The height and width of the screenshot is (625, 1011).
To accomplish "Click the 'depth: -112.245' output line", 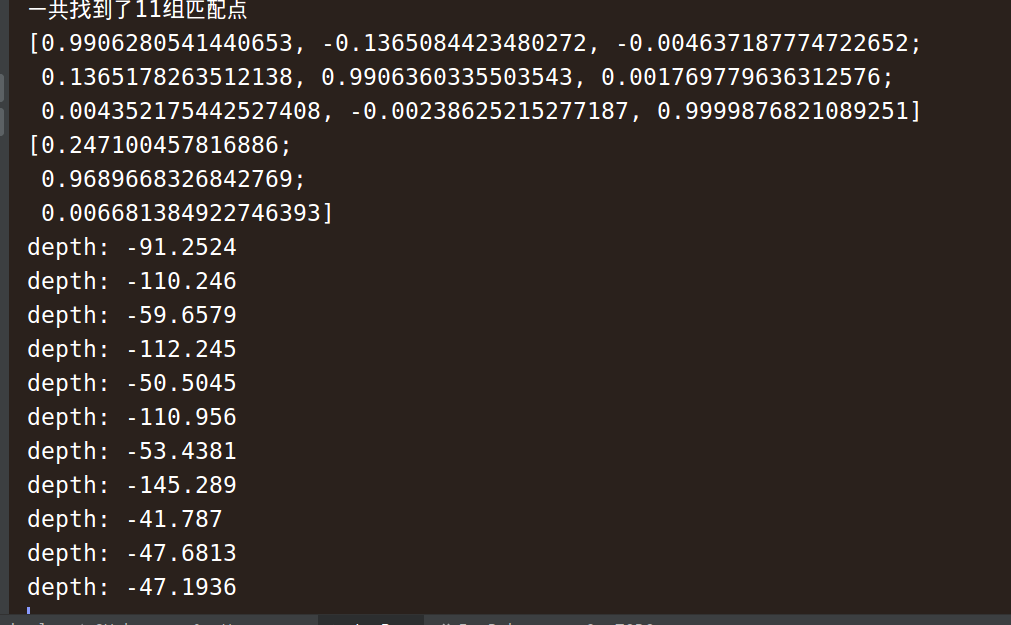I will click(132, 349).
